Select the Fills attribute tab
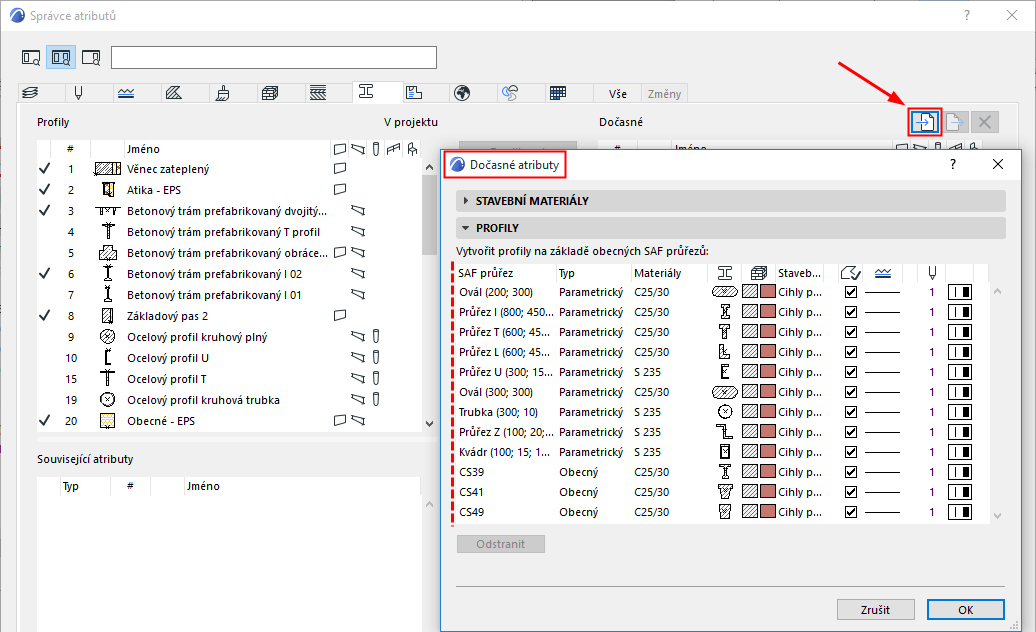 174,93
